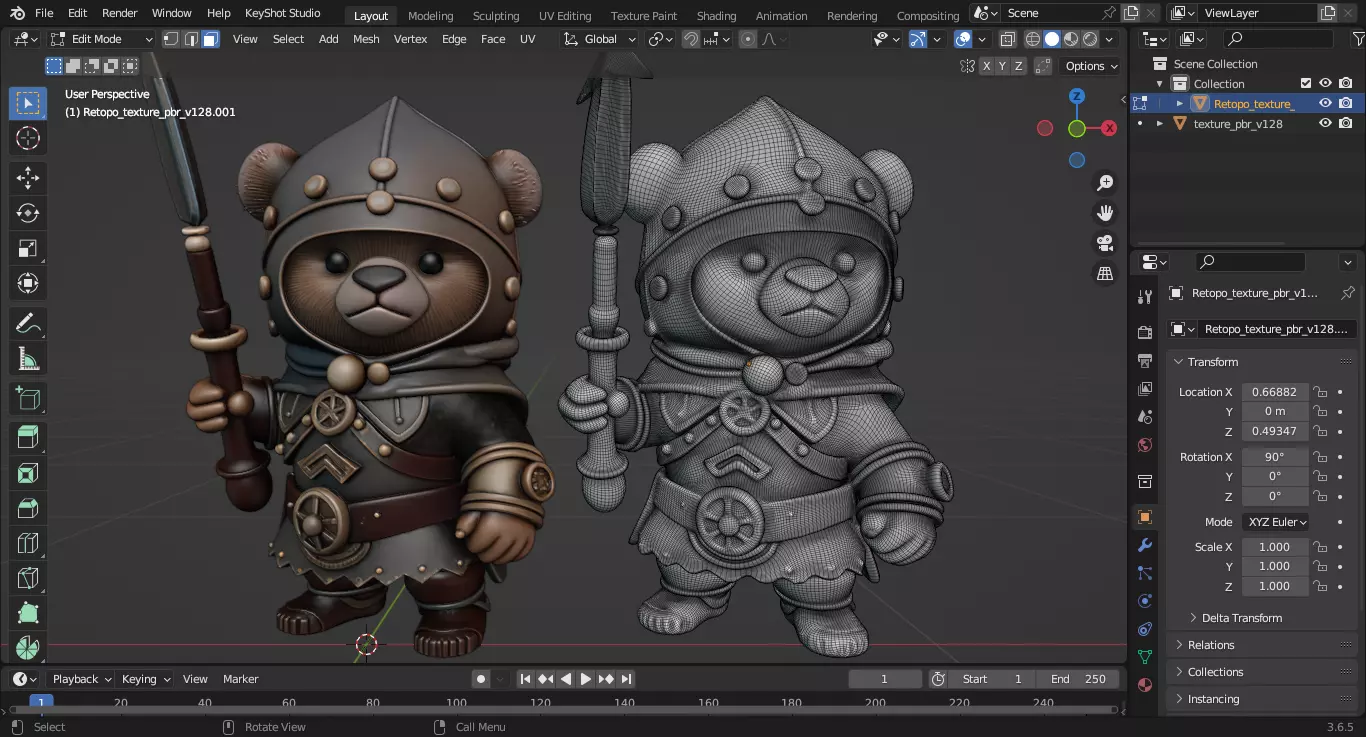
Task: Open the Modifiers properties tab
Action: tap(1145, 545)
